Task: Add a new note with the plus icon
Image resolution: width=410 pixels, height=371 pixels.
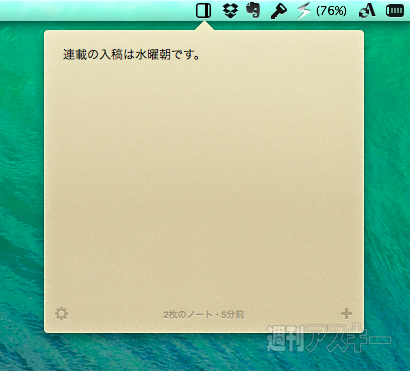Action: 346,313
